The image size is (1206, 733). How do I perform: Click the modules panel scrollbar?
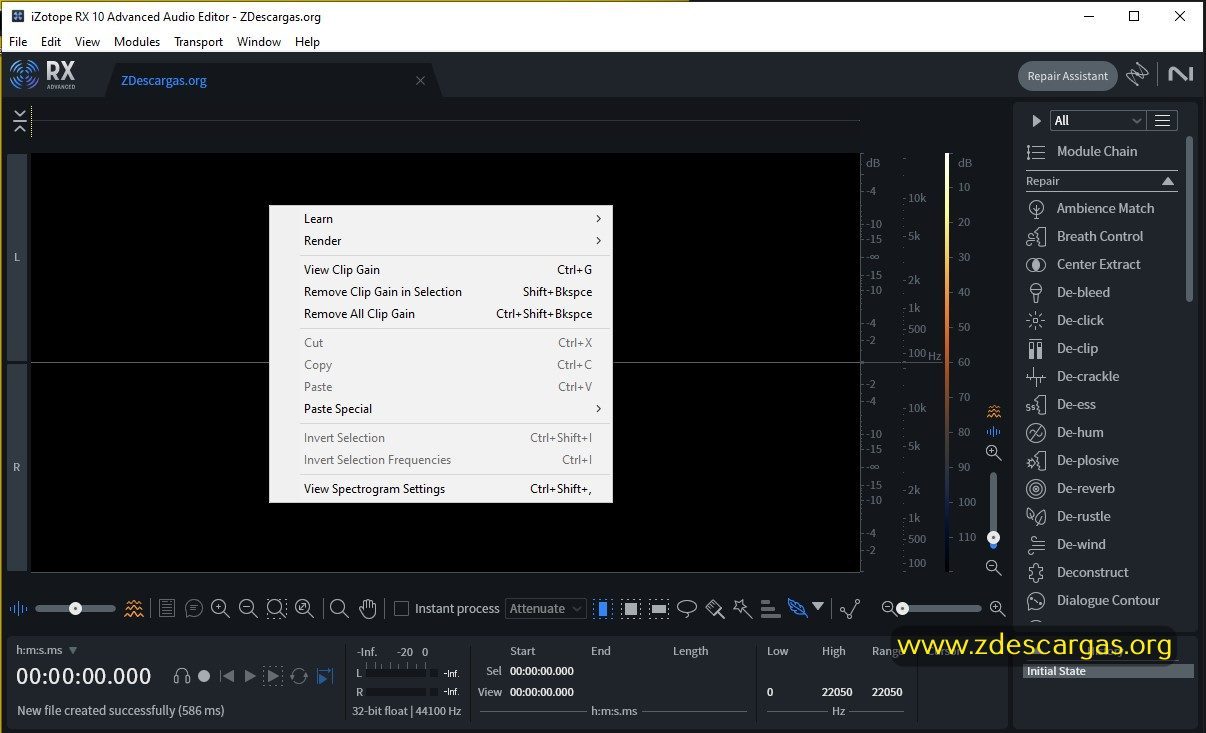click(x=1189, y=218)
